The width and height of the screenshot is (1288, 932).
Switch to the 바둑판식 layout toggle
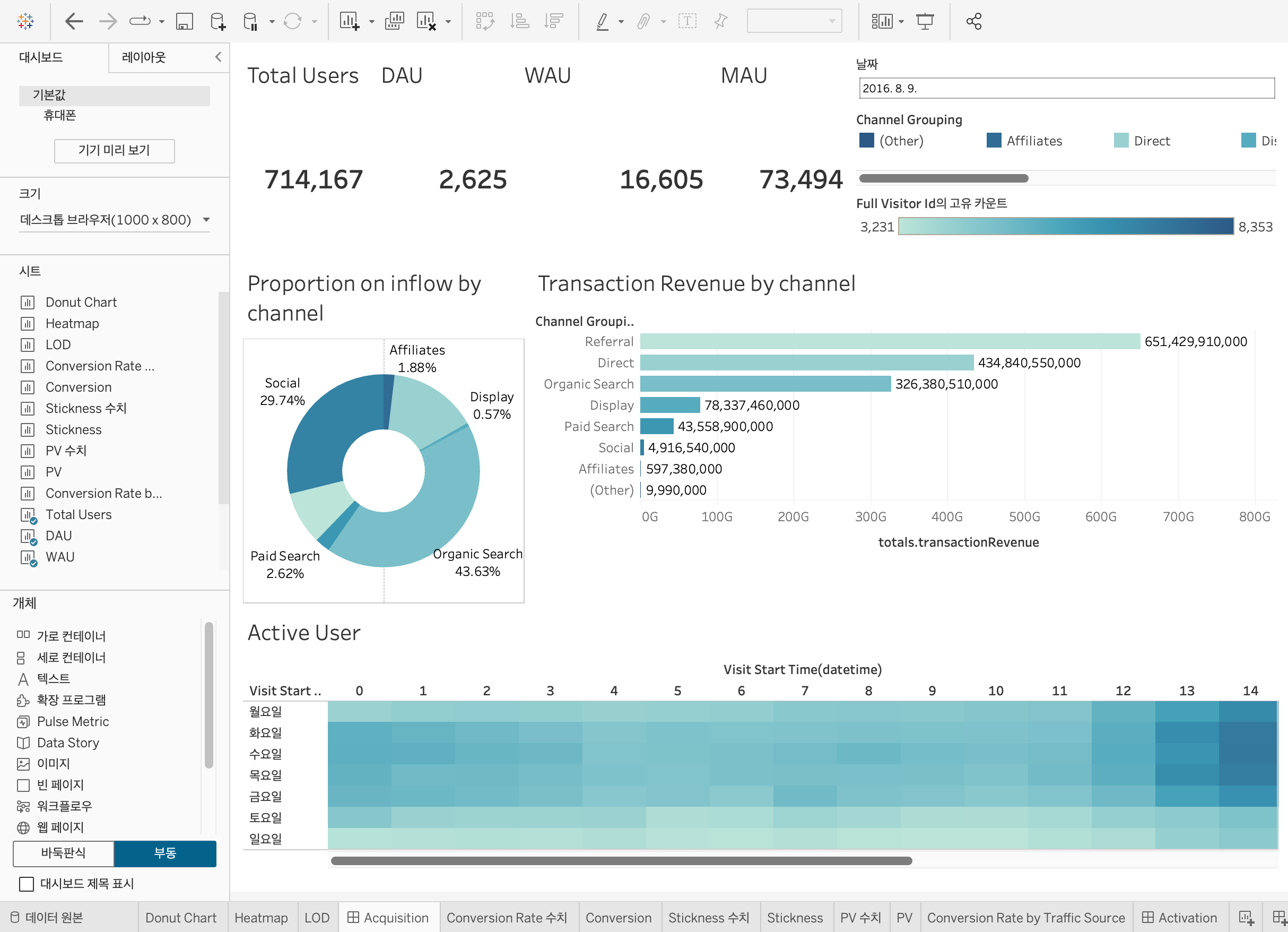(64, 853)
